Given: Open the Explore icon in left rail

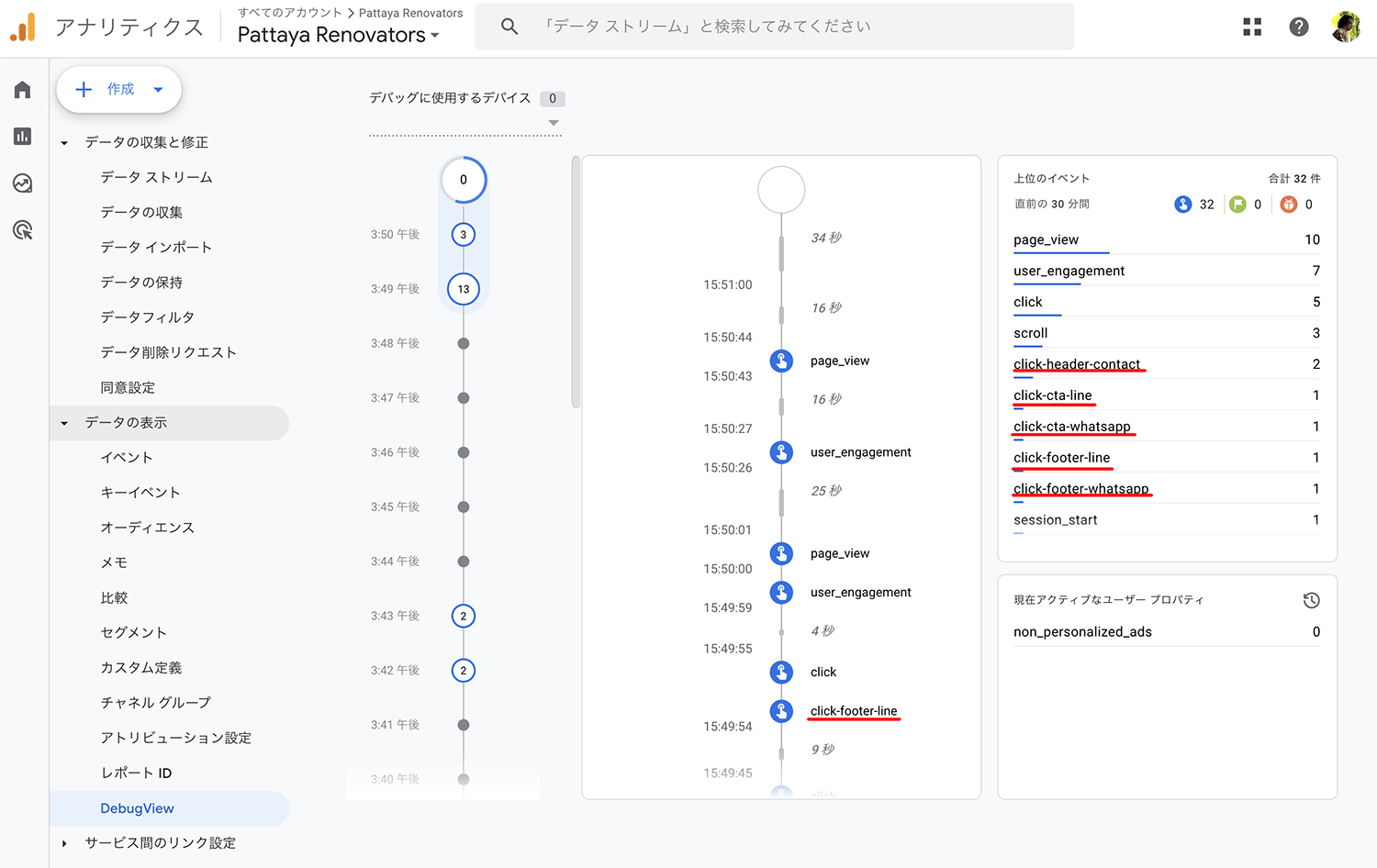Looking at the screenshot, I should click(23, 183).
